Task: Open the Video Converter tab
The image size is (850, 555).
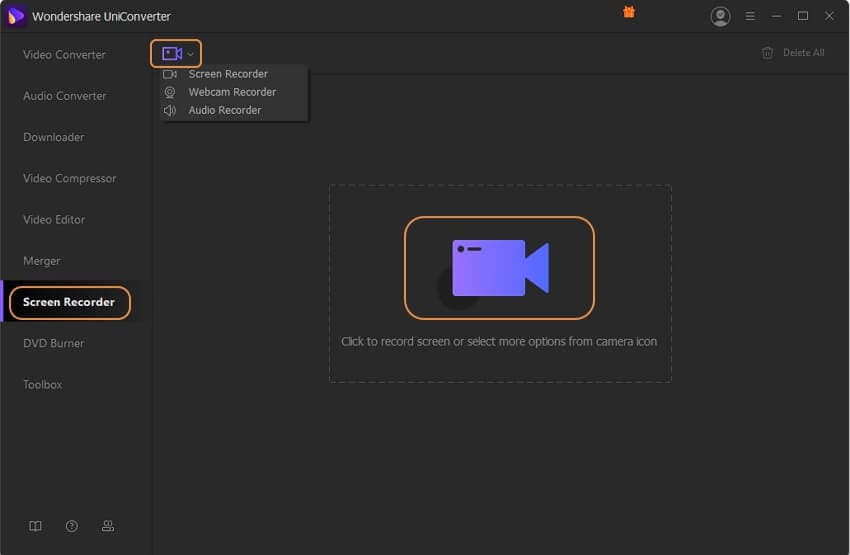Action: [x=64, y=55]
